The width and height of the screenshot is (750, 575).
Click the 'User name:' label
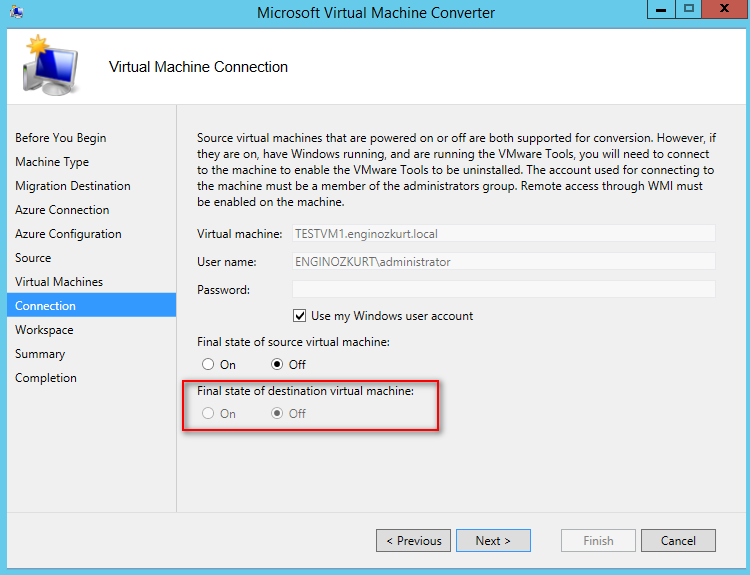[x=227, y=262]
